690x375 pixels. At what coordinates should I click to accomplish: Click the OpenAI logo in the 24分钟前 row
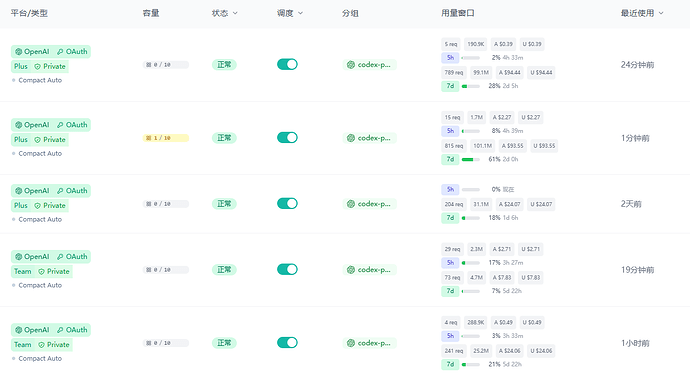[x=18, y=51]
